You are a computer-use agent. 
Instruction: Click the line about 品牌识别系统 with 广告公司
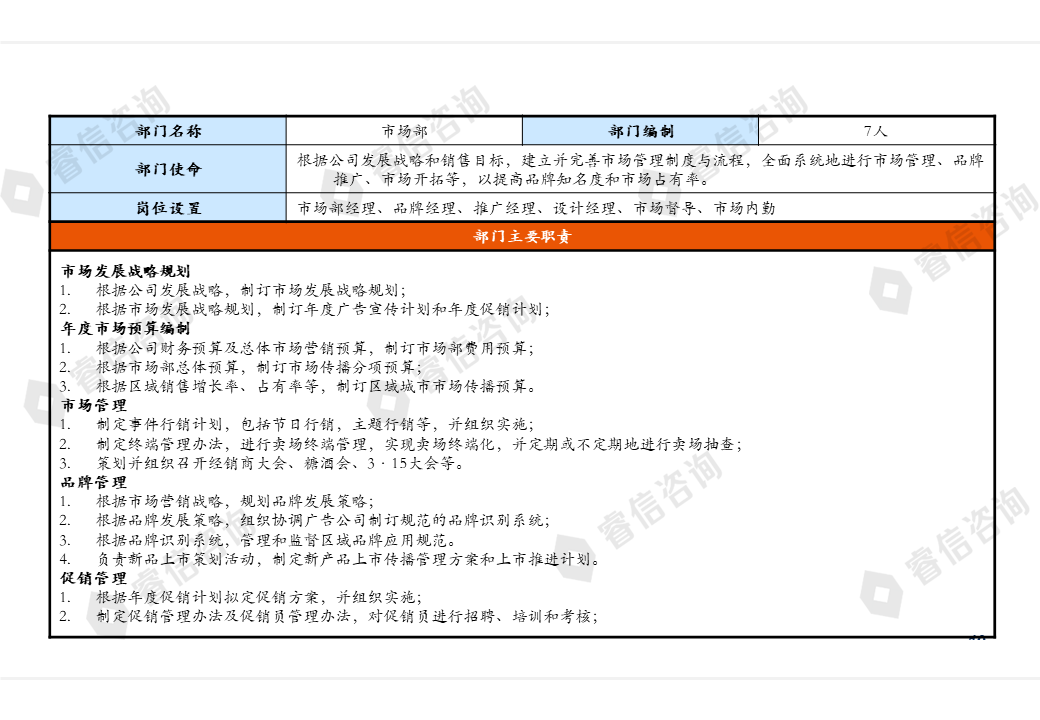click(x=322, y=520)
